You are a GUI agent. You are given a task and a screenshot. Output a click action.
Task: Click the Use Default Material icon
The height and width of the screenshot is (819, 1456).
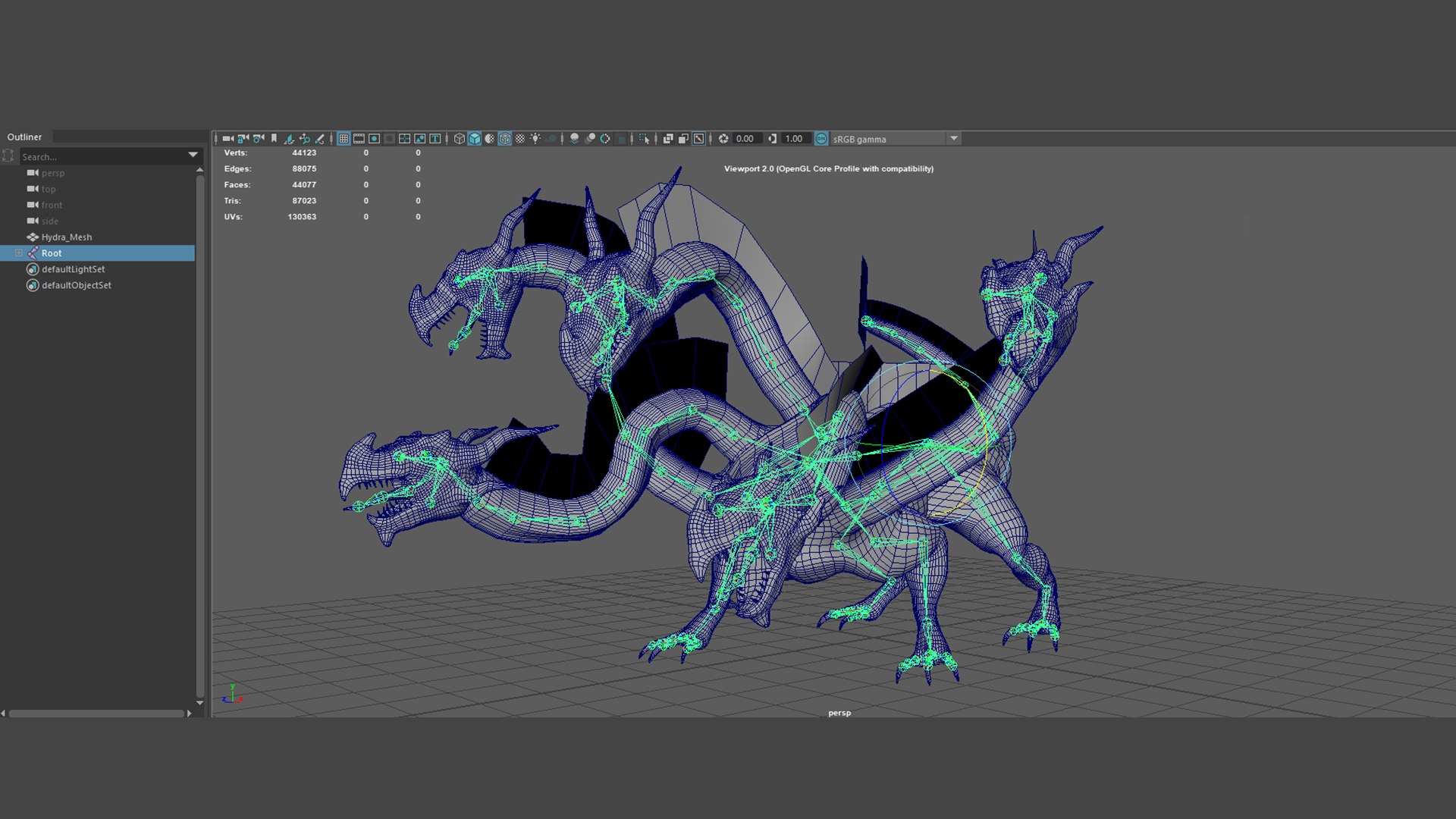tap(489, 139)
